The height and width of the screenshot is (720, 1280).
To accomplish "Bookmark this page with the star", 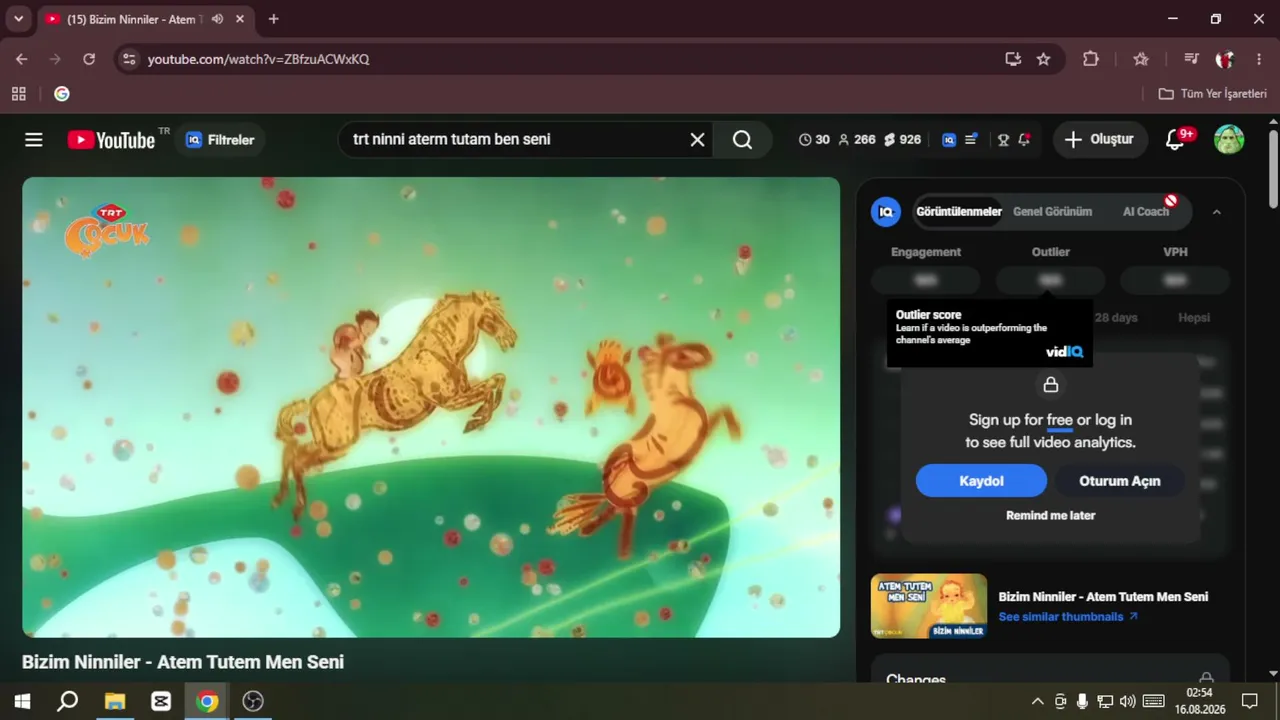I will click(1043, 59).
